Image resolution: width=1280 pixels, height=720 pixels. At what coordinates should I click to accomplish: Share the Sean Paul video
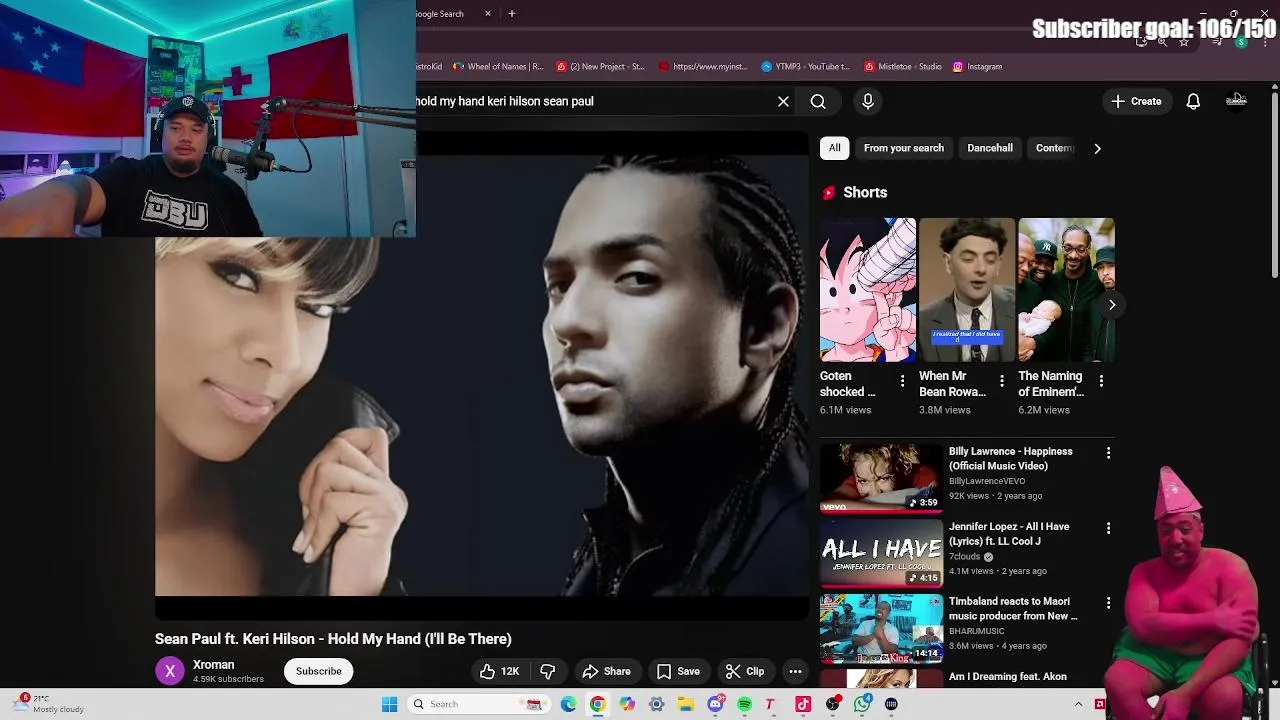coord(607,671)
